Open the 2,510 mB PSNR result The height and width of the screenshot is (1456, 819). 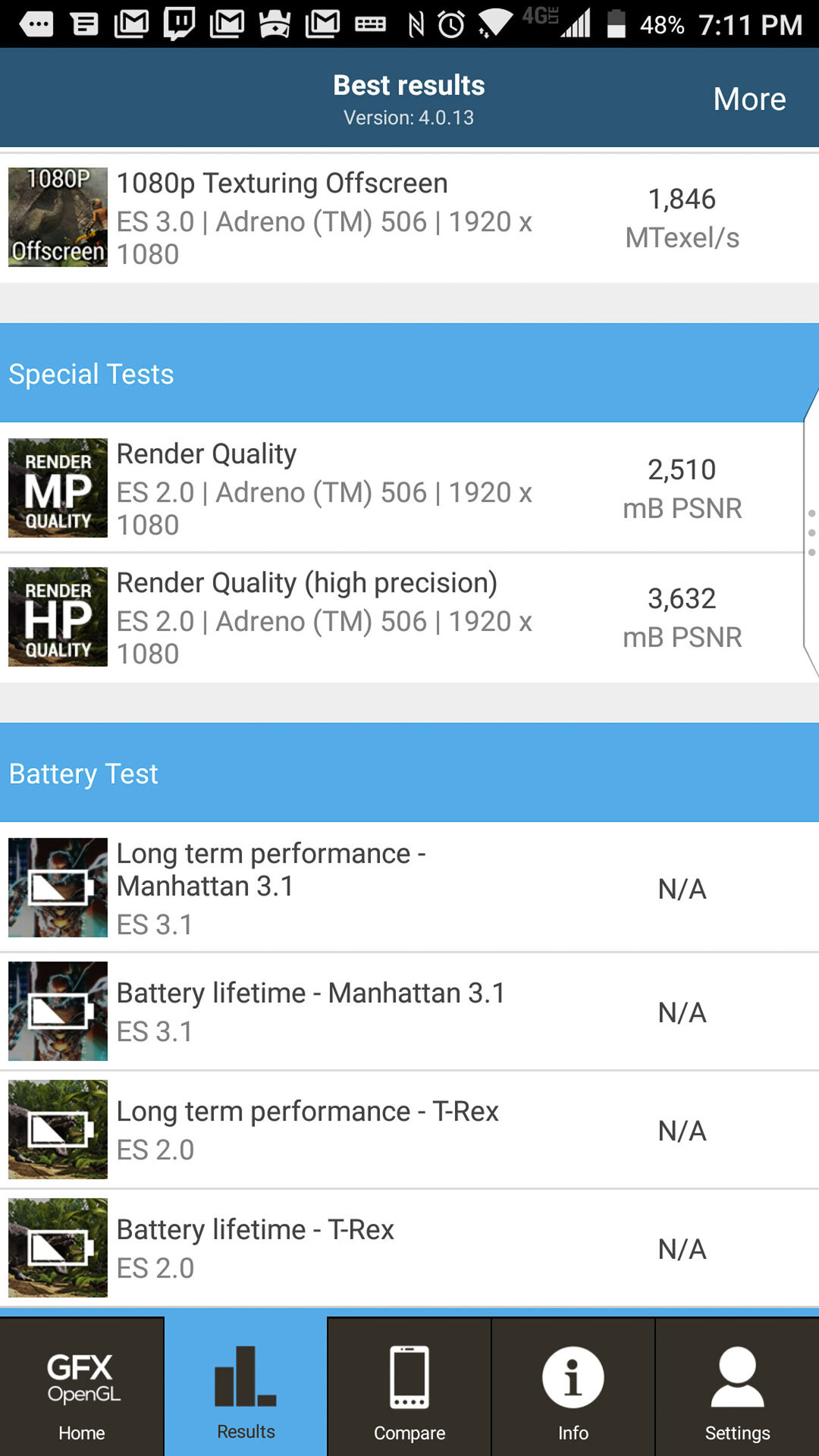point(682,488)
